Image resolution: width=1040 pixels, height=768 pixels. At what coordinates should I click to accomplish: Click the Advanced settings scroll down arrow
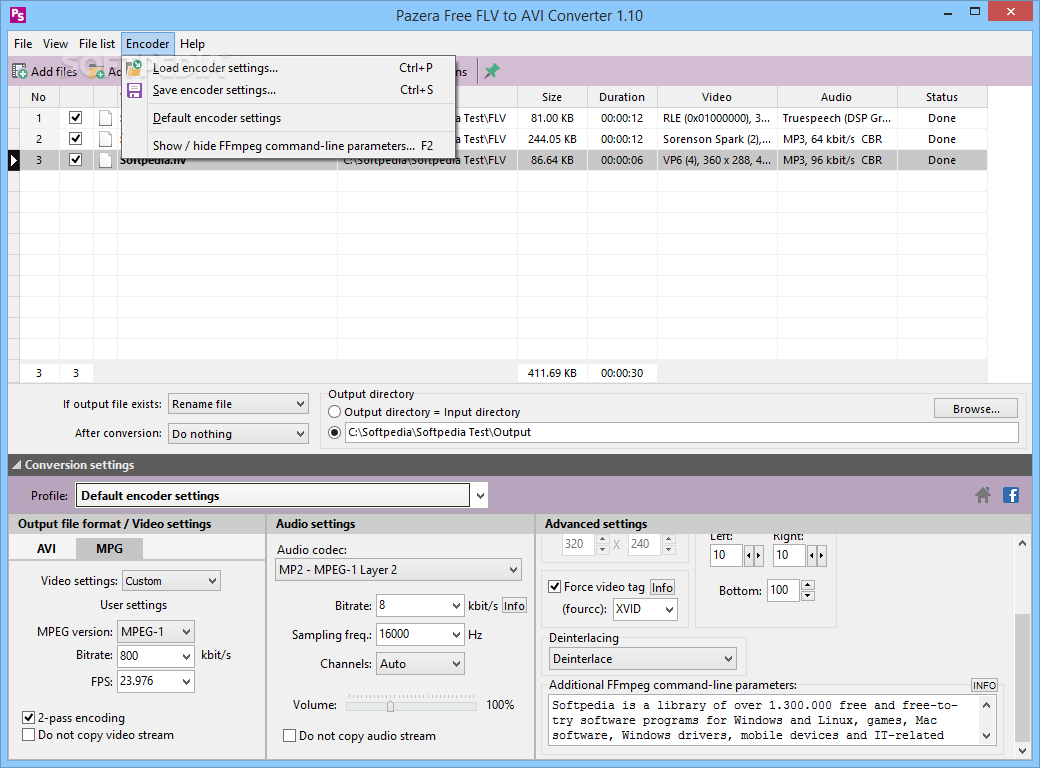click(x=1022, y=751)
